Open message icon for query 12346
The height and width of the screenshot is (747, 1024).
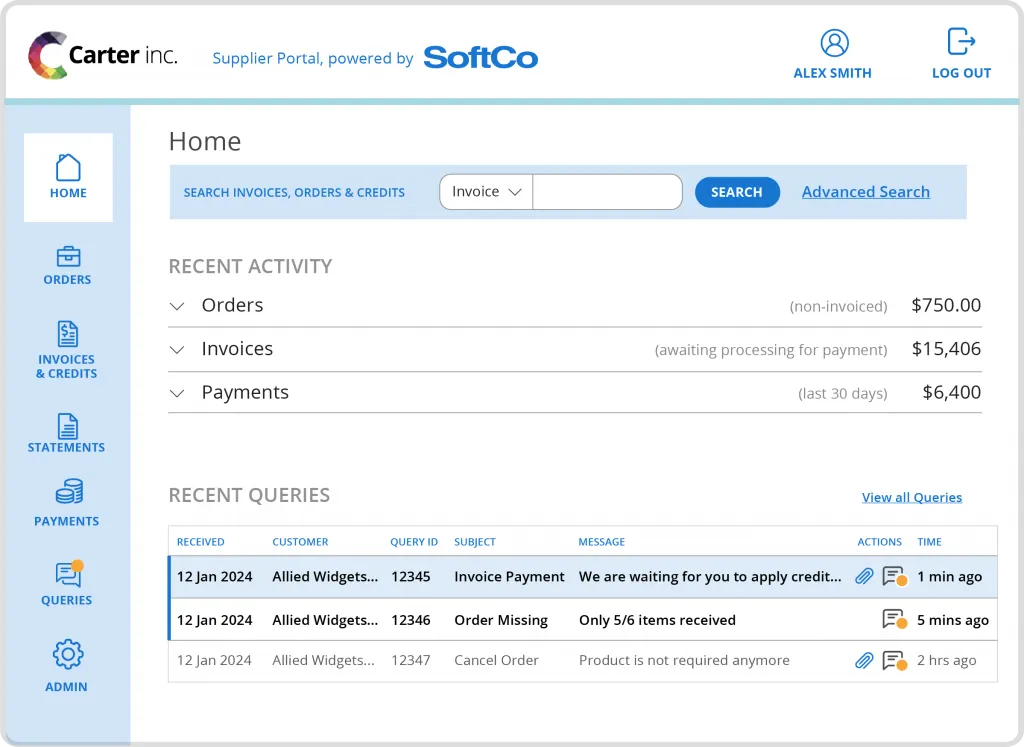pyautogui.click(x=893, y=620)
